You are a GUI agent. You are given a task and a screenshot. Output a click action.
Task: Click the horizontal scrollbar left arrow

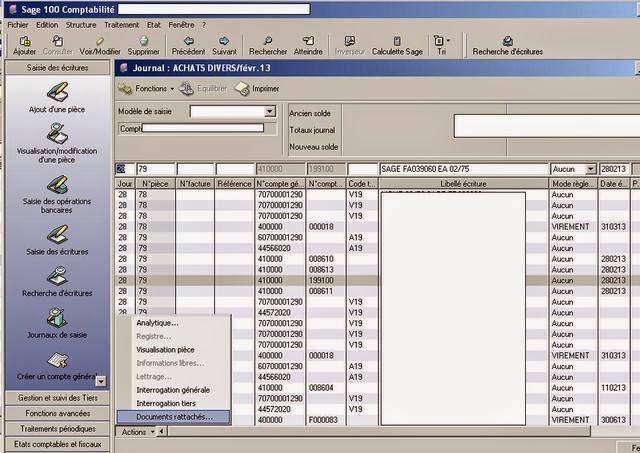click(x=162, y=431)
